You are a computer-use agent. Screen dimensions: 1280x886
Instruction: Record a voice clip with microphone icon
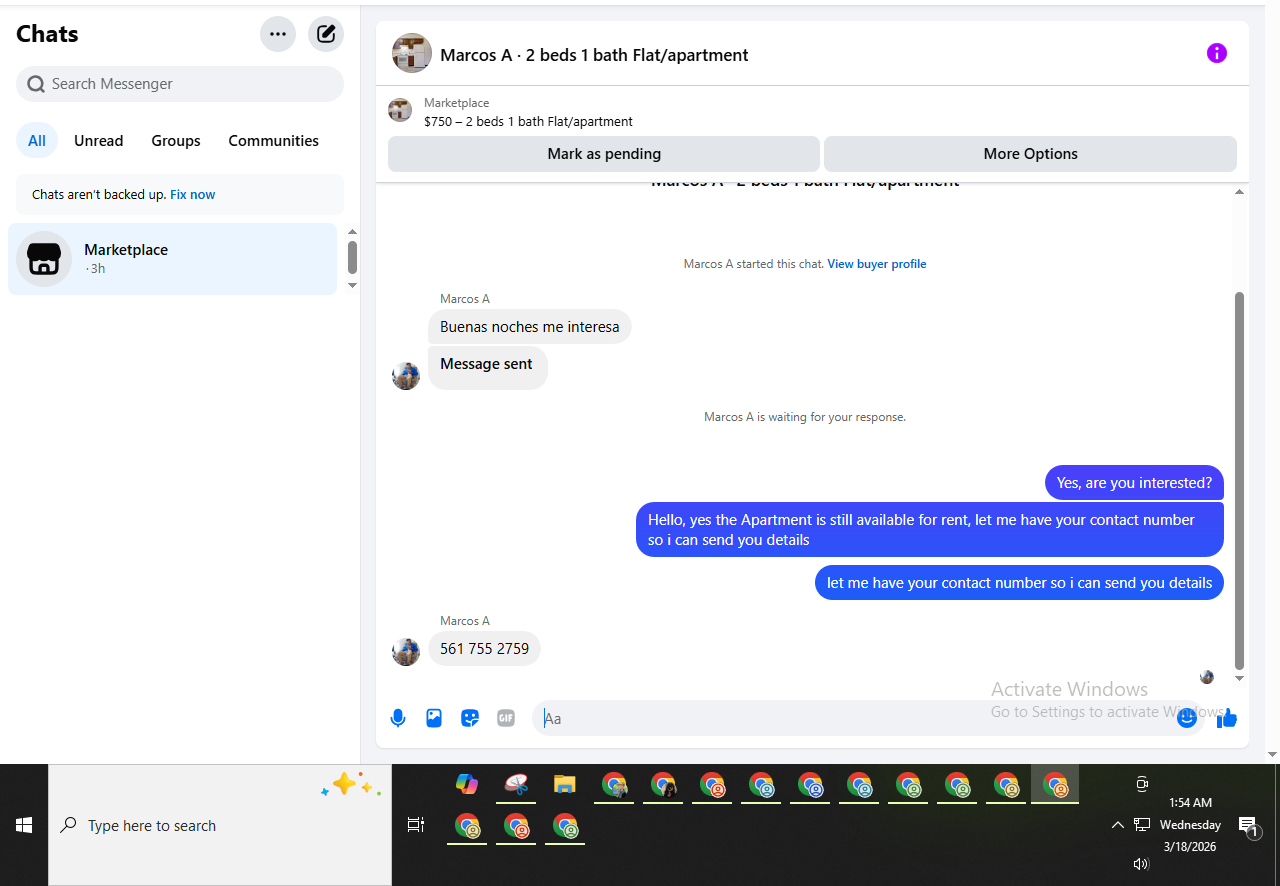coord(398,718)
